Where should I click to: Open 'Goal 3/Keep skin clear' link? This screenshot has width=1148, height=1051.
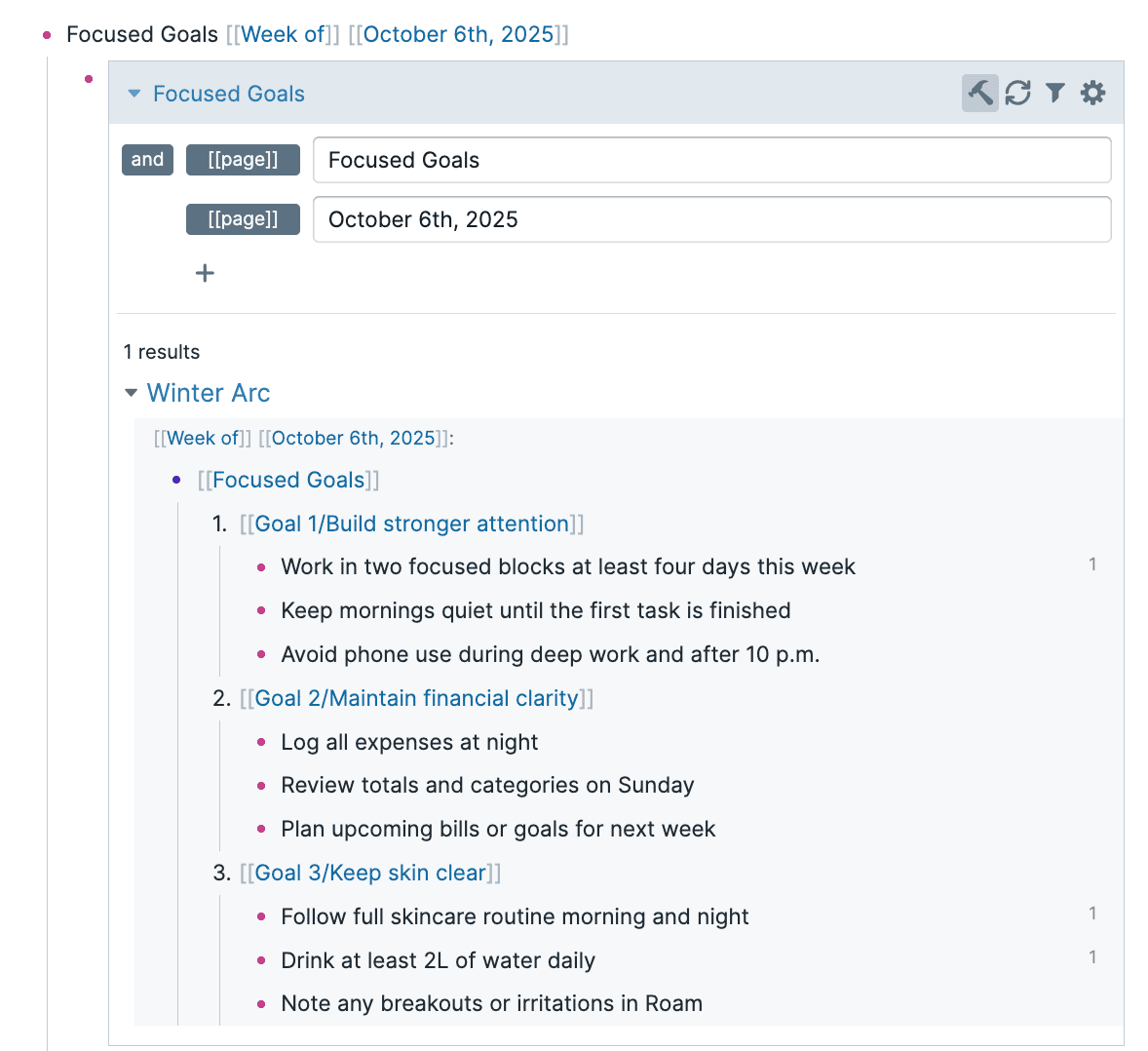click(x=370, y=873)
